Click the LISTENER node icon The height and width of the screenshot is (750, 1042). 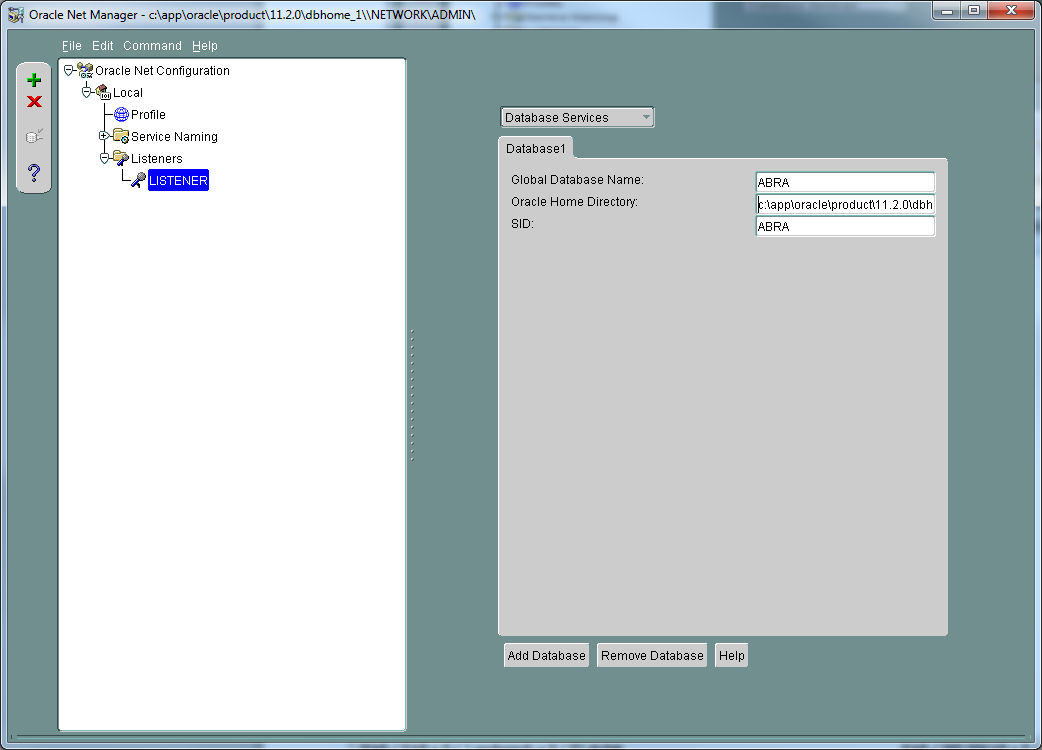tap(138, 180)
